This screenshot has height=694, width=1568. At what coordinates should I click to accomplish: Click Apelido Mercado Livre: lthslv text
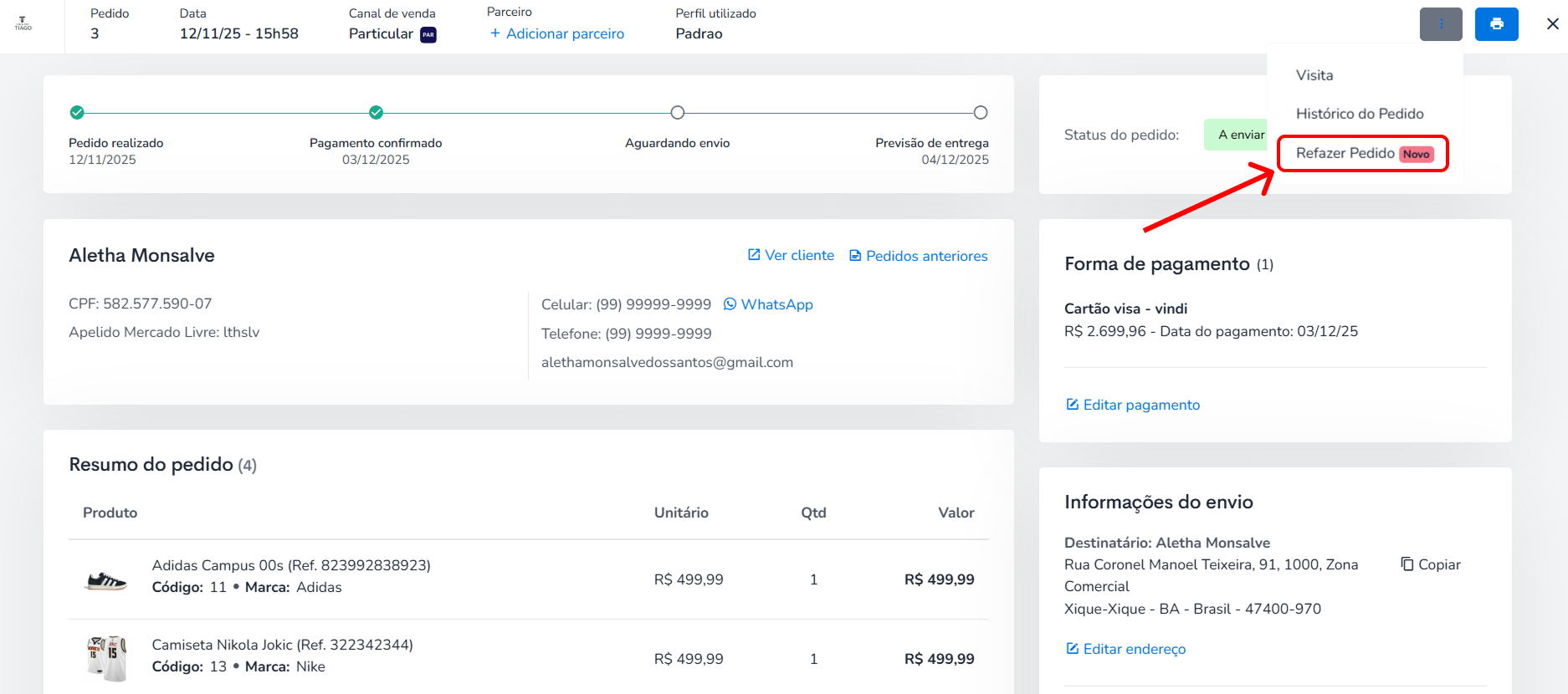click(x=164, y=332)
